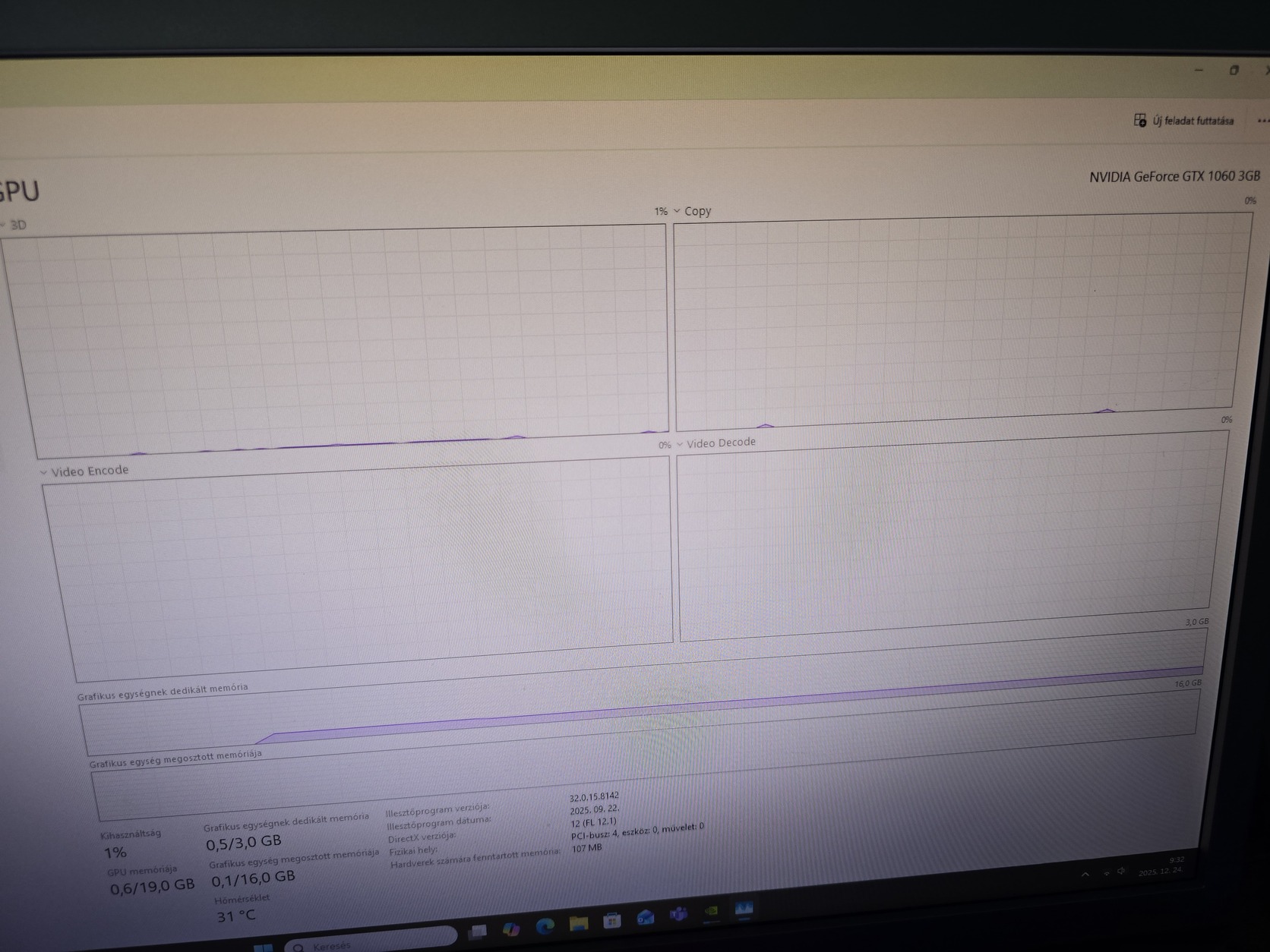Click the driver version 32.0.15.8142

coord(594,796)
